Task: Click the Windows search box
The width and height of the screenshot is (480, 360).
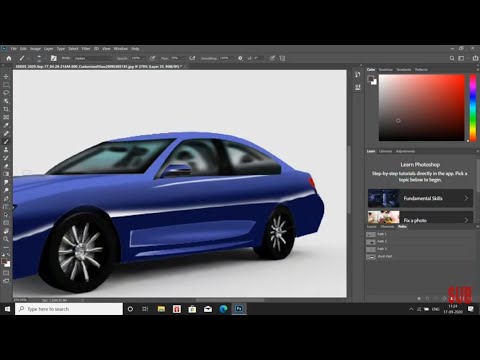Action: [69, 309]
